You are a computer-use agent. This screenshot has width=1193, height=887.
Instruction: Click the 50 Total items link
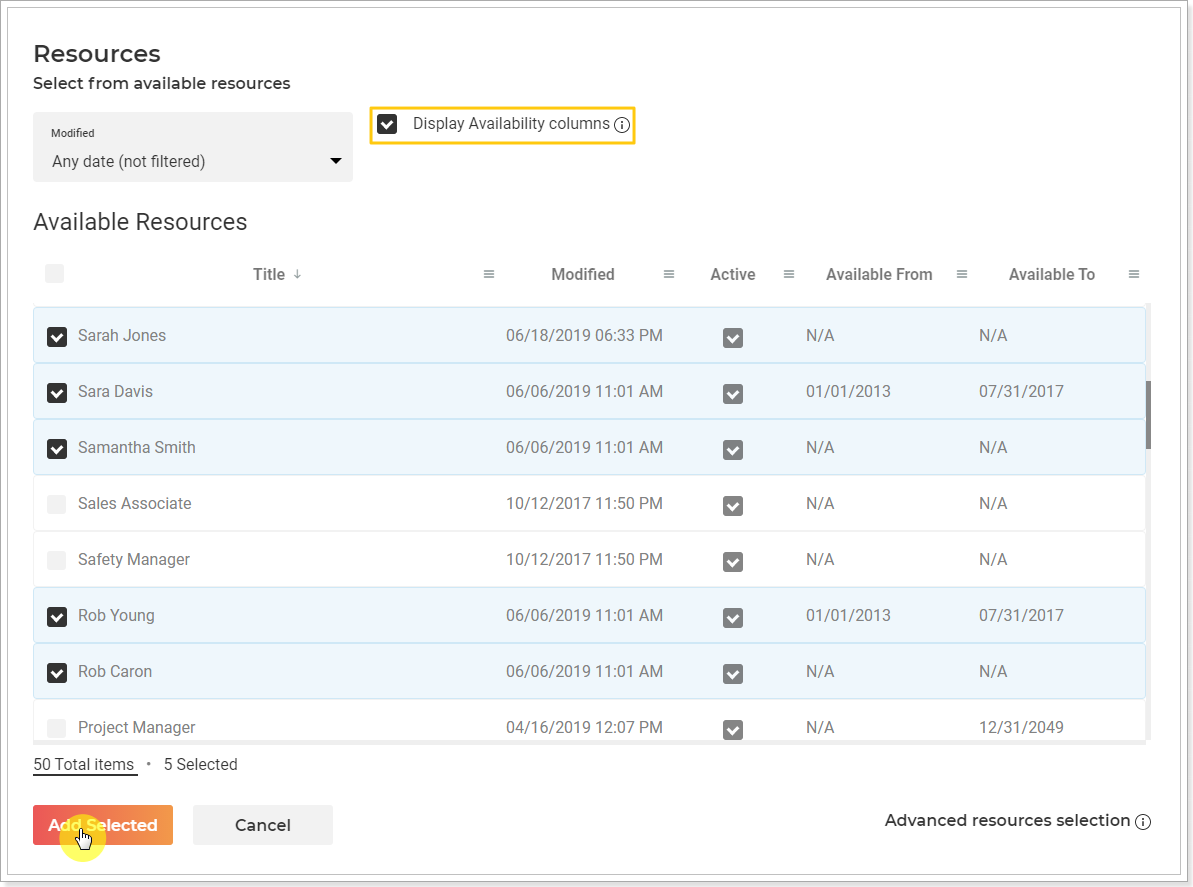click(84, 765)
